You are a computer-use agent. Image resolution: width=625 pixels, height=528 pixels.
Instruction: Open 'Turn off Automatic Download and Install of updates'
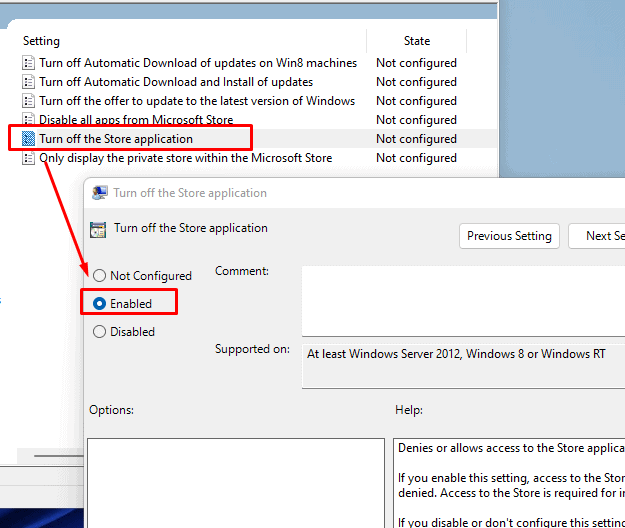[176, 82]
